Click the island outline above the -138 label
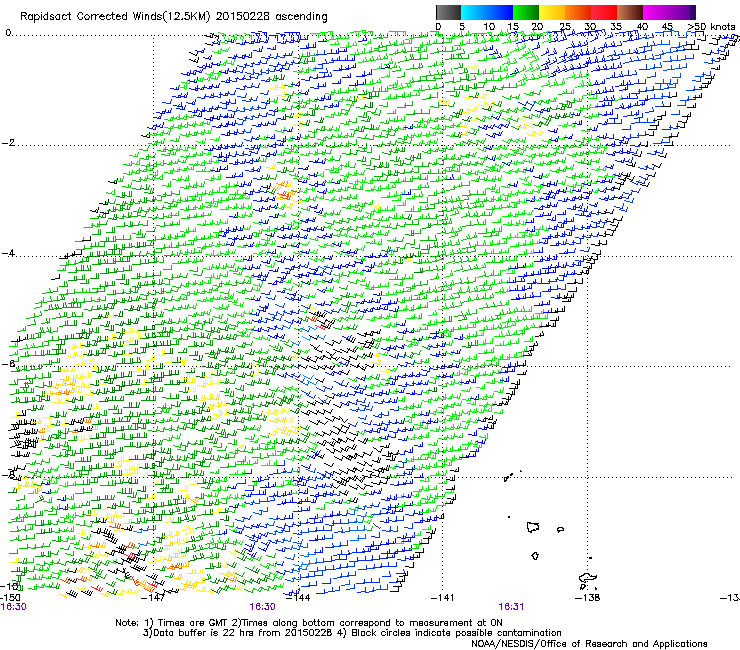 point(588,578)
